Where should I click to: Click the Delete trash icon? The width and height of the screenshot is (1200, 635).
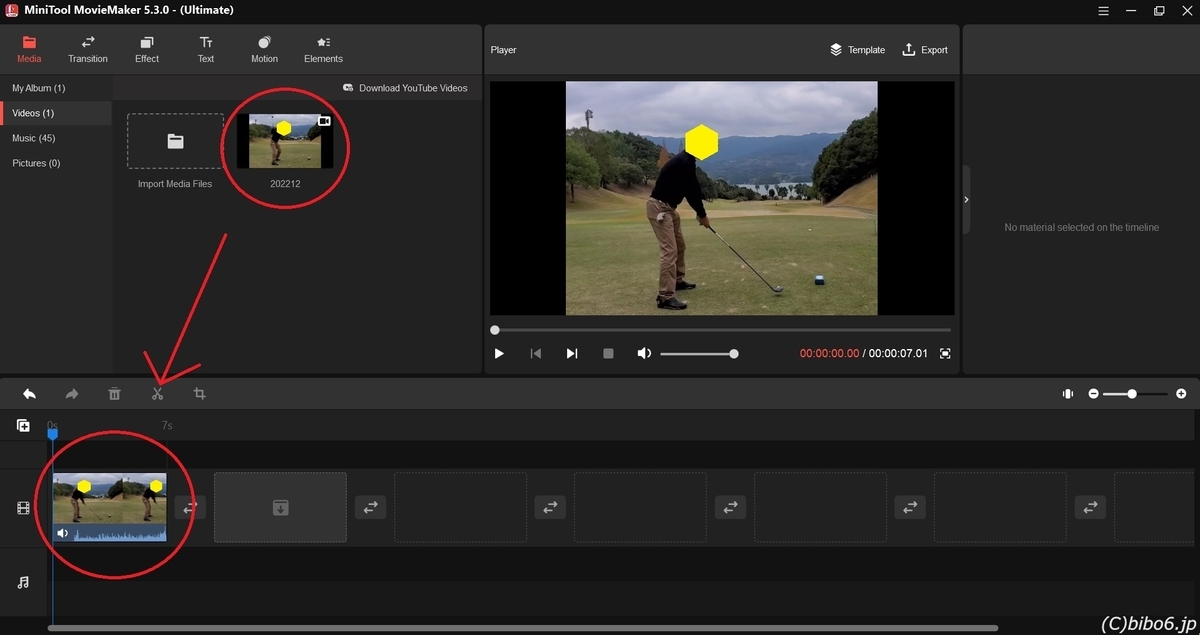pos(114,394)
